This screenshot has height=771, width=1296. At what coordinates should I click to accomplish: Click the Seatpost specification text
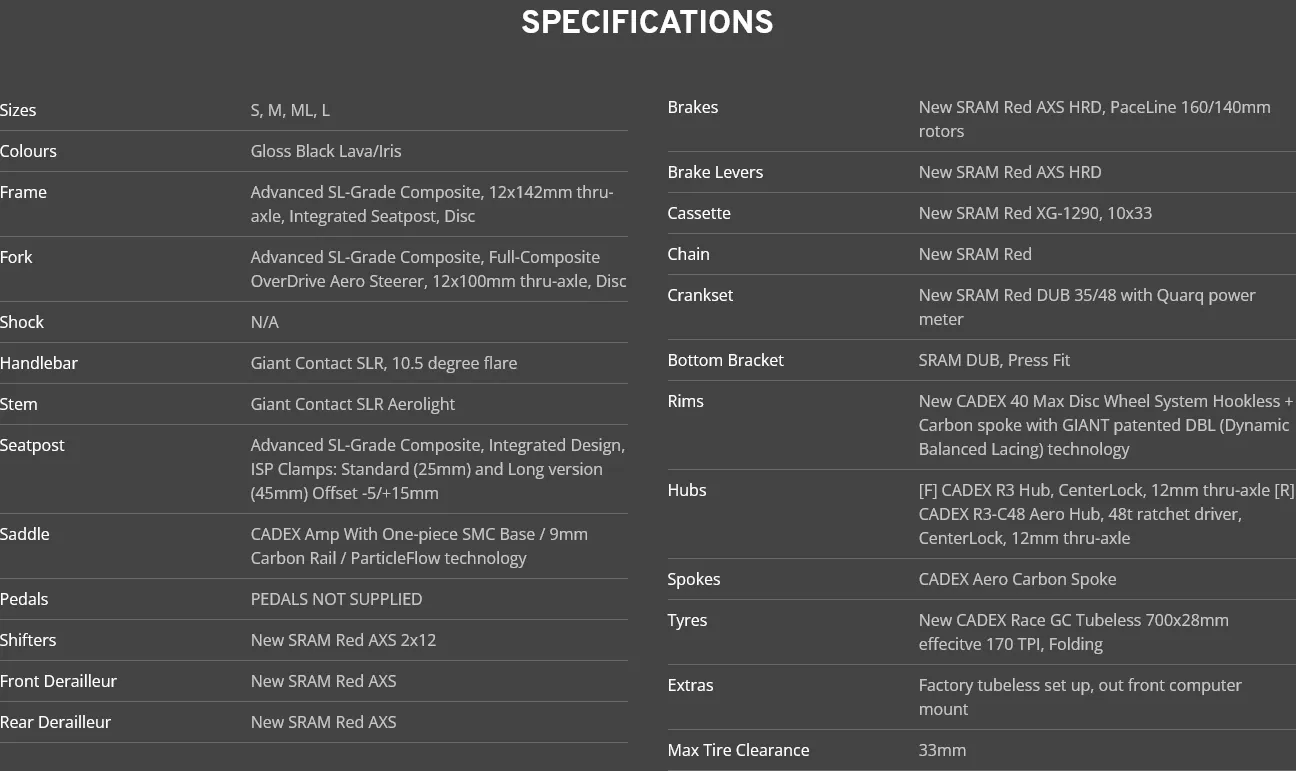coord(438,469)
